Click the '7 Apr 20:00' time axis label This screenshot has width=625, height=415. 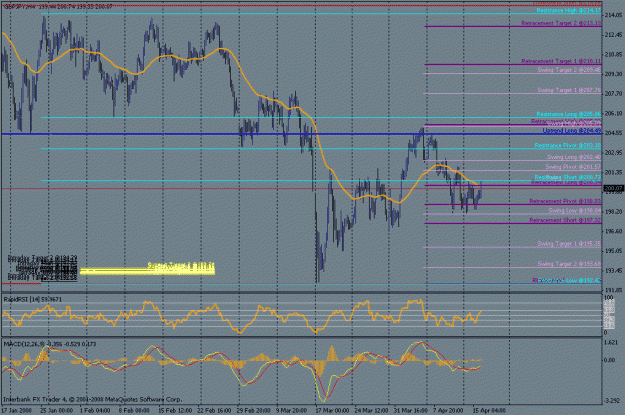click(x=448, y=411)
